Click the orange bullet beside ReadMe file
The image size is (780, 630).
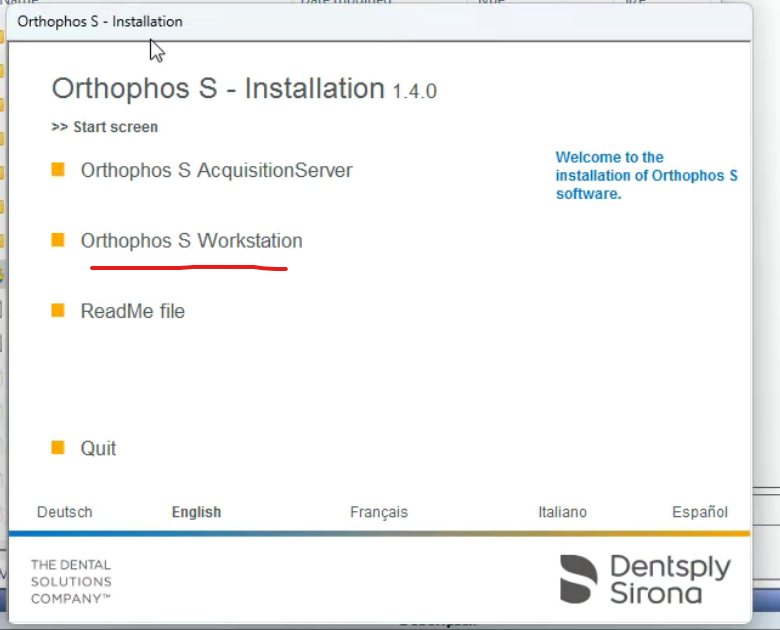coord(58,310)
